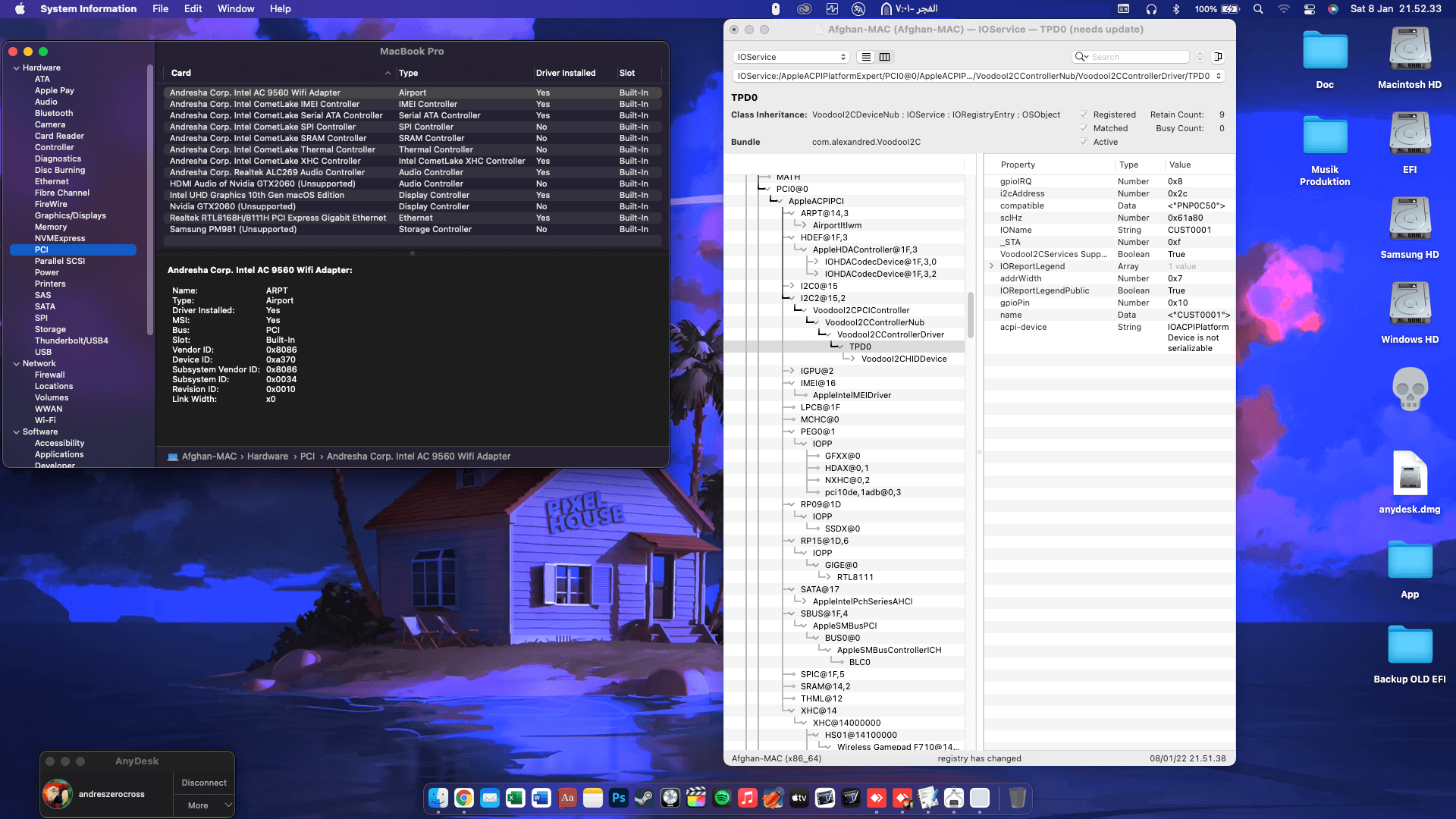Sort properties by Value column header

[1198, 165]
